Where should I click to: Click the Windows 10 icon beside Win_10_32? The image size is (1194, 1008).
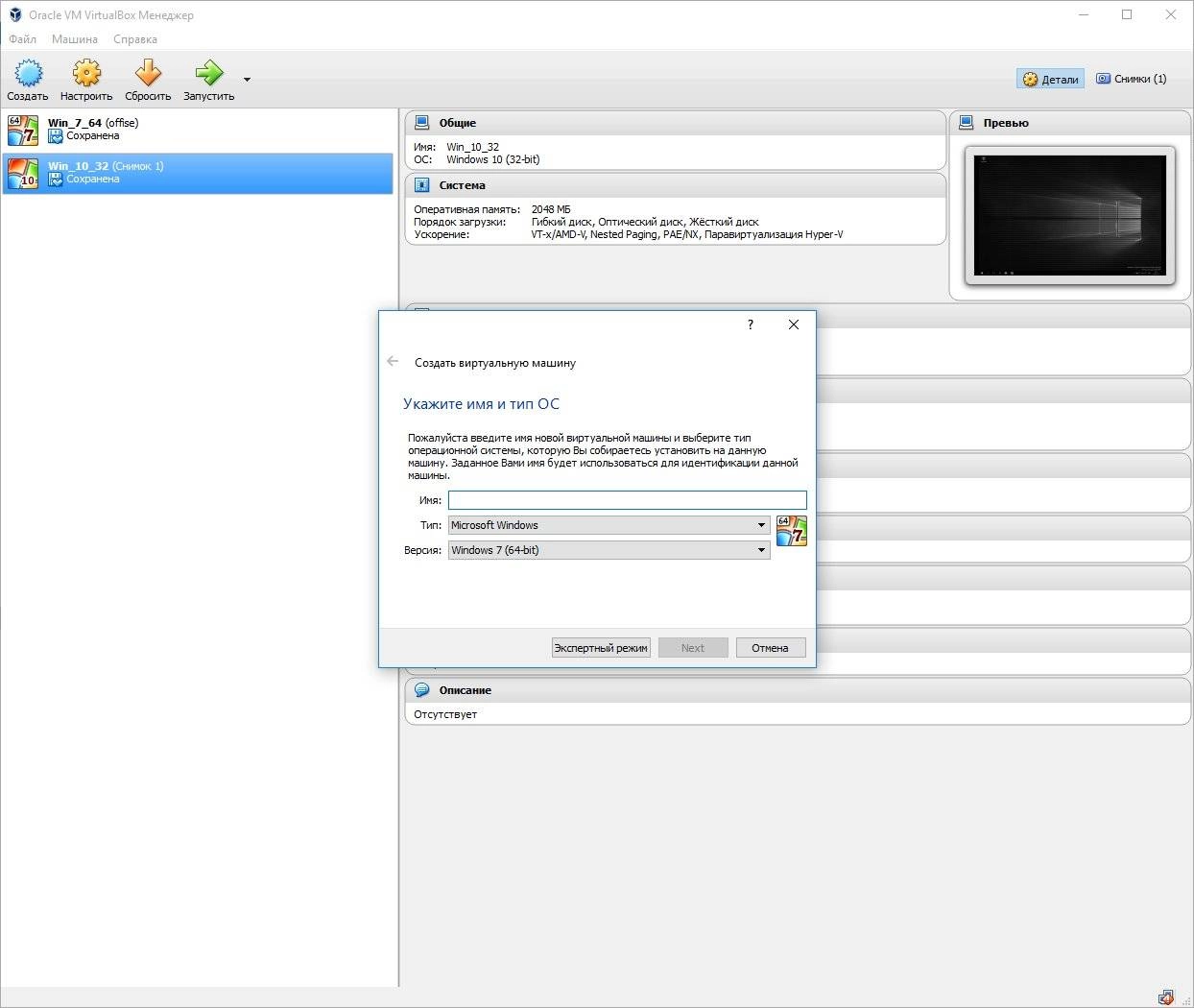click(x=23, y=174)
